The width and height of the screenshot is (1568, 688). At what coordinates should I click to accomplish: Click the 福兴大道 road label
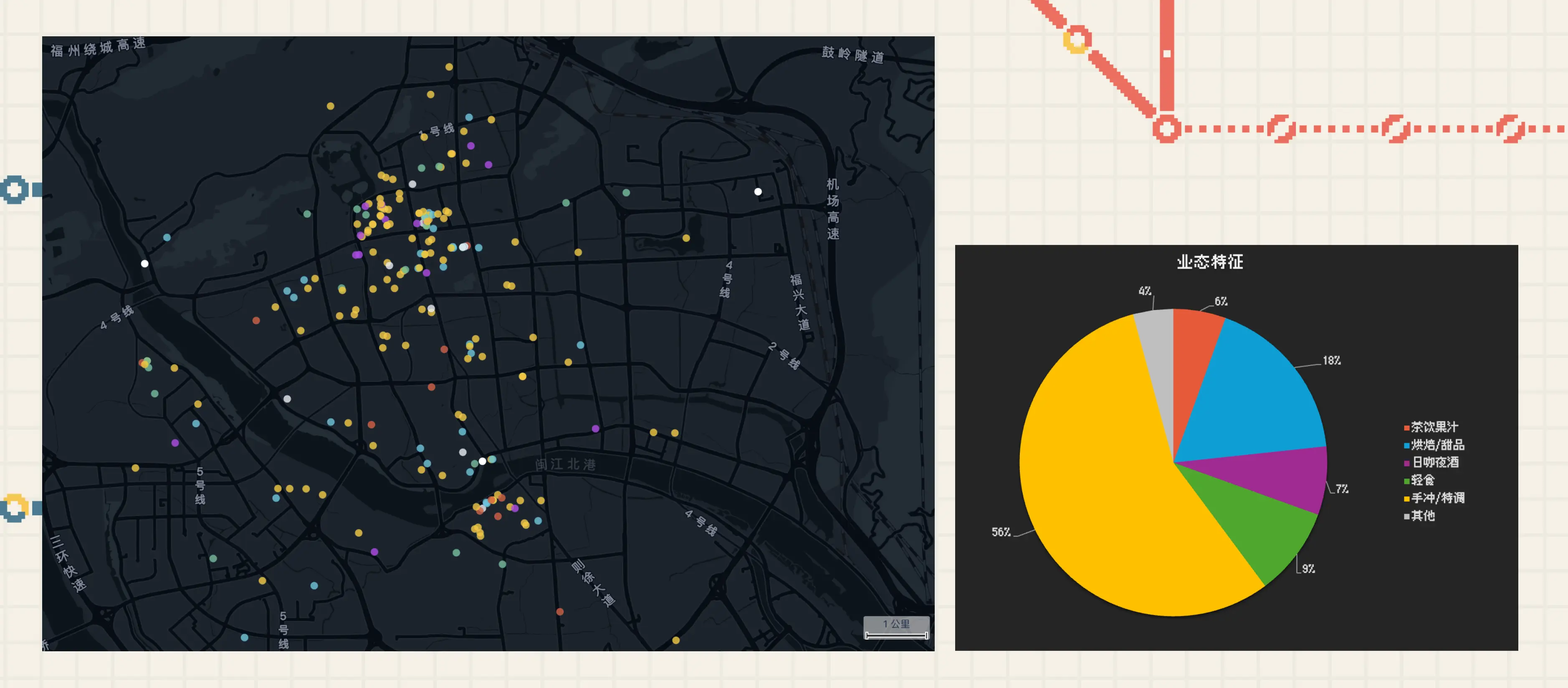[800, 302]
